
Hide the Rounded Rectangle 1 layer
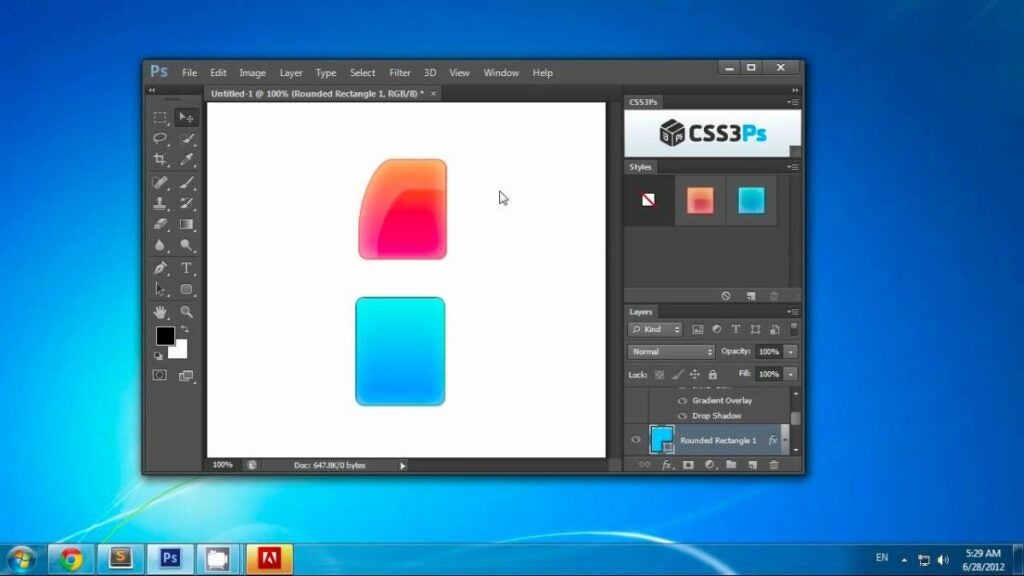click(635, 440)
